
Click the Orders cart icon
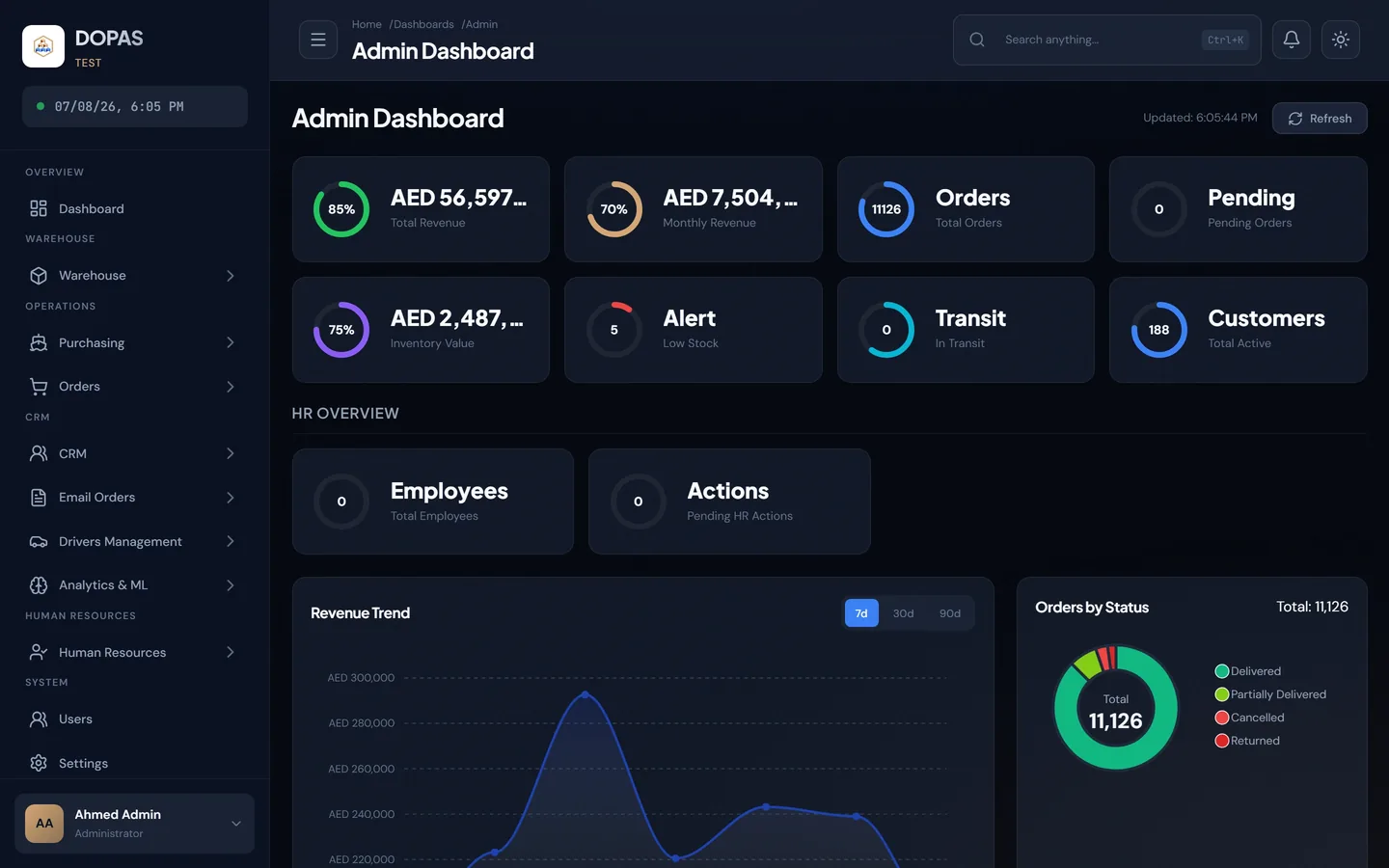(39, 387)
